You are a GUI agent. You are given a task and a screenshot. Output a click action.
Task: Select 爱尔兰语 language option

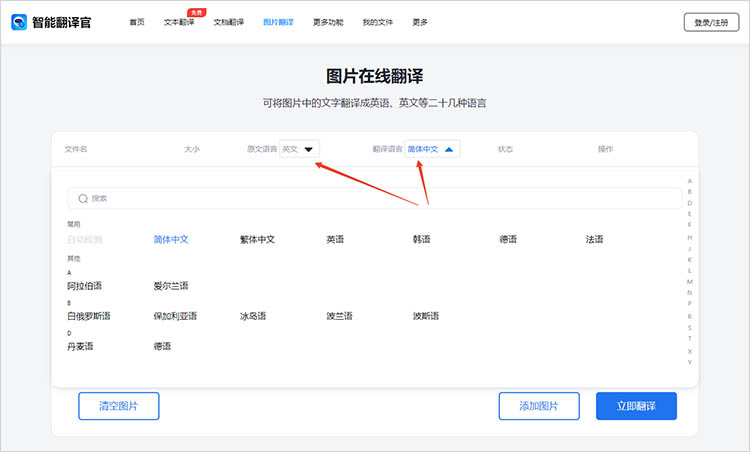click(171, 286)
